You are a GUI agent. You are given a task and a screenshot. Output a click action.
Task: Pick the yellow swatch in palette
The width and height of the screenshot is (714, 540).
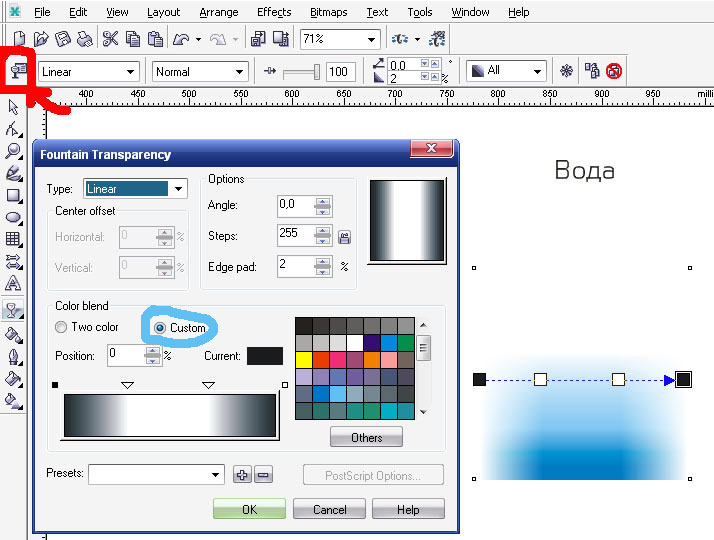click(x=303, y=360)
